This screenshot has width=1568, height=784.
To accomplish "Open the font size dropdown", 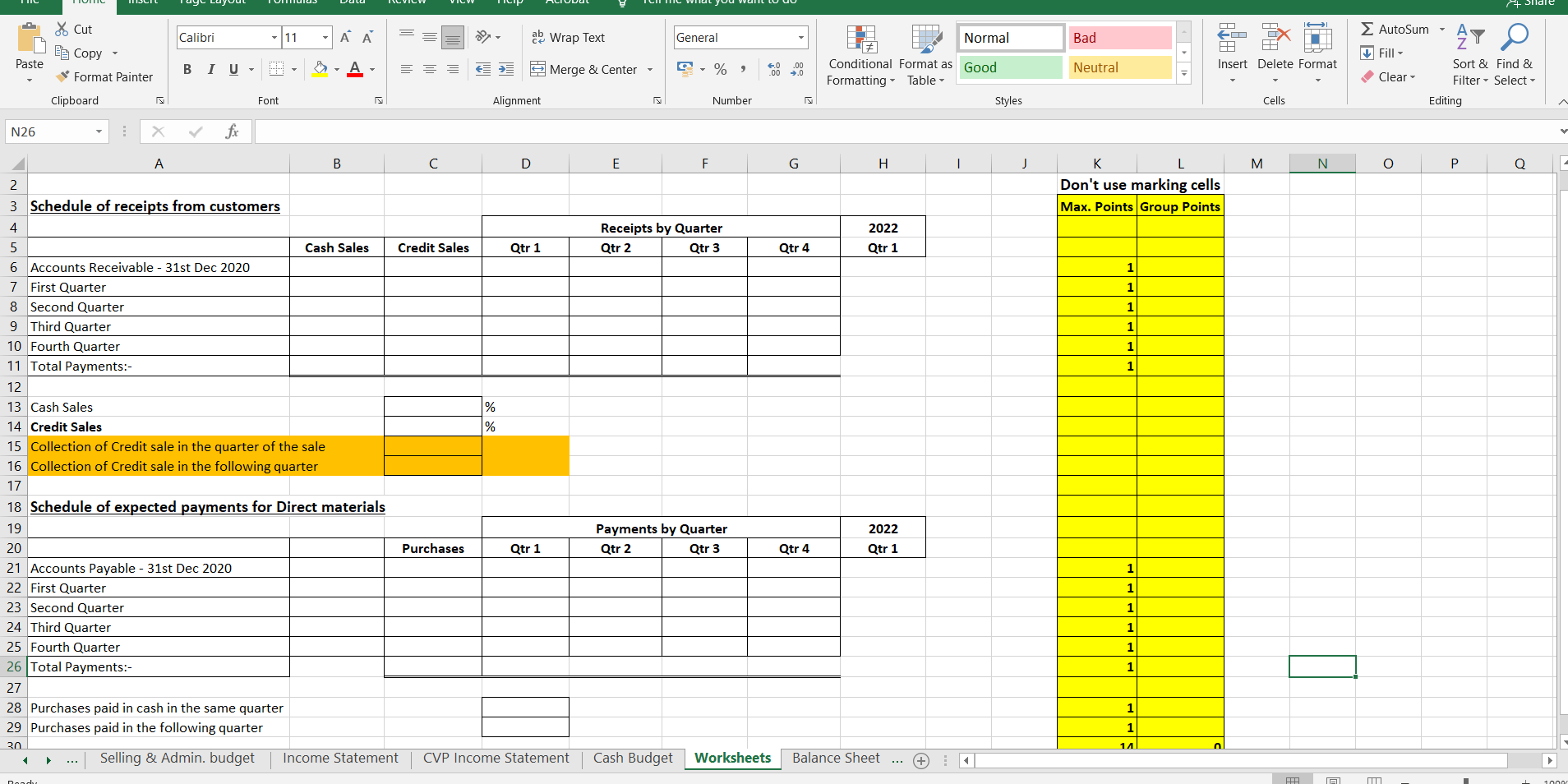I will pos(325,38).
